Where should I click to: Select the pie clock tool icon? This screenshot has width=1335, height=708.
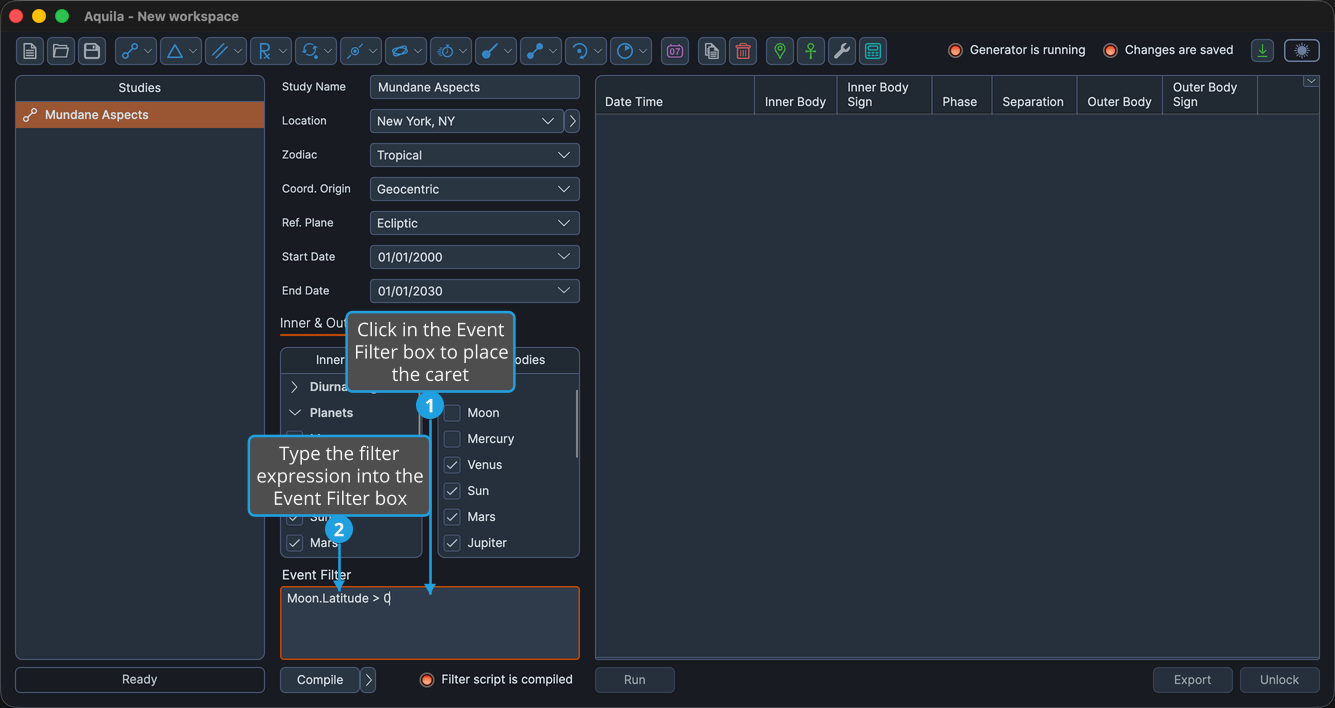631,51
